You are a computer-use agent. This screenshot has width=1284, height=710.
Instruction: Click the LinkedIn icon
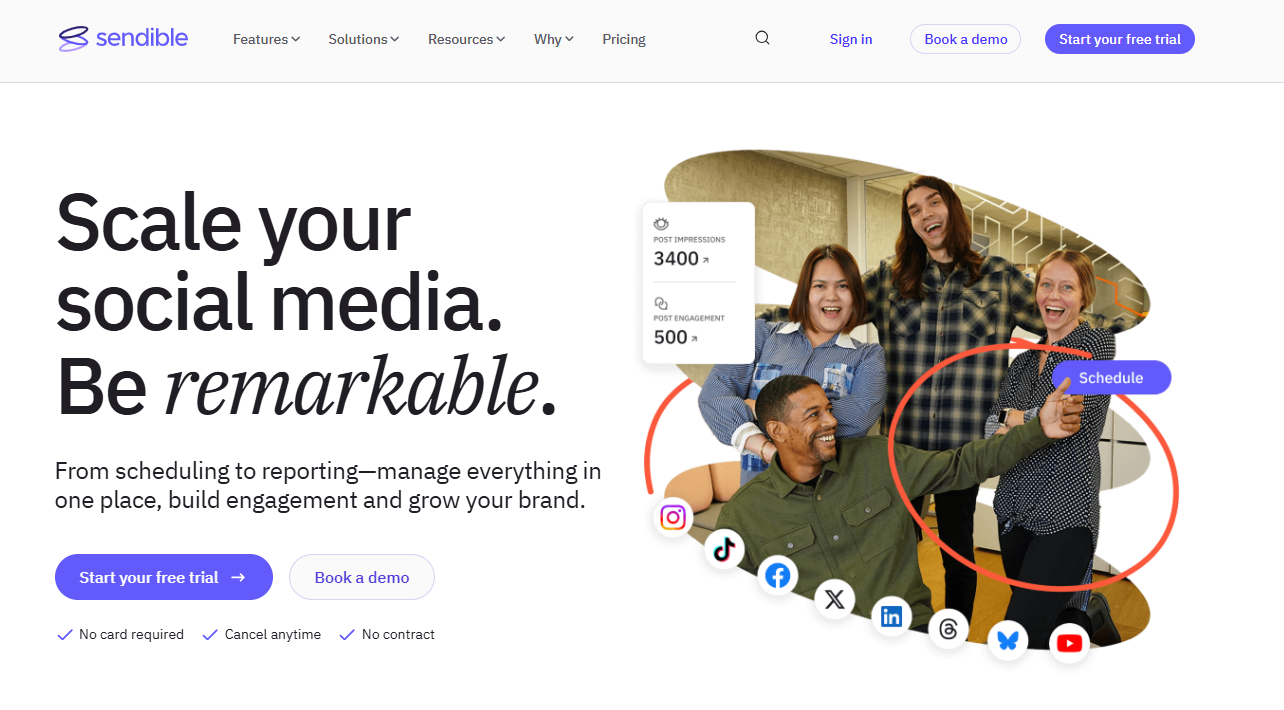(891, 616)
